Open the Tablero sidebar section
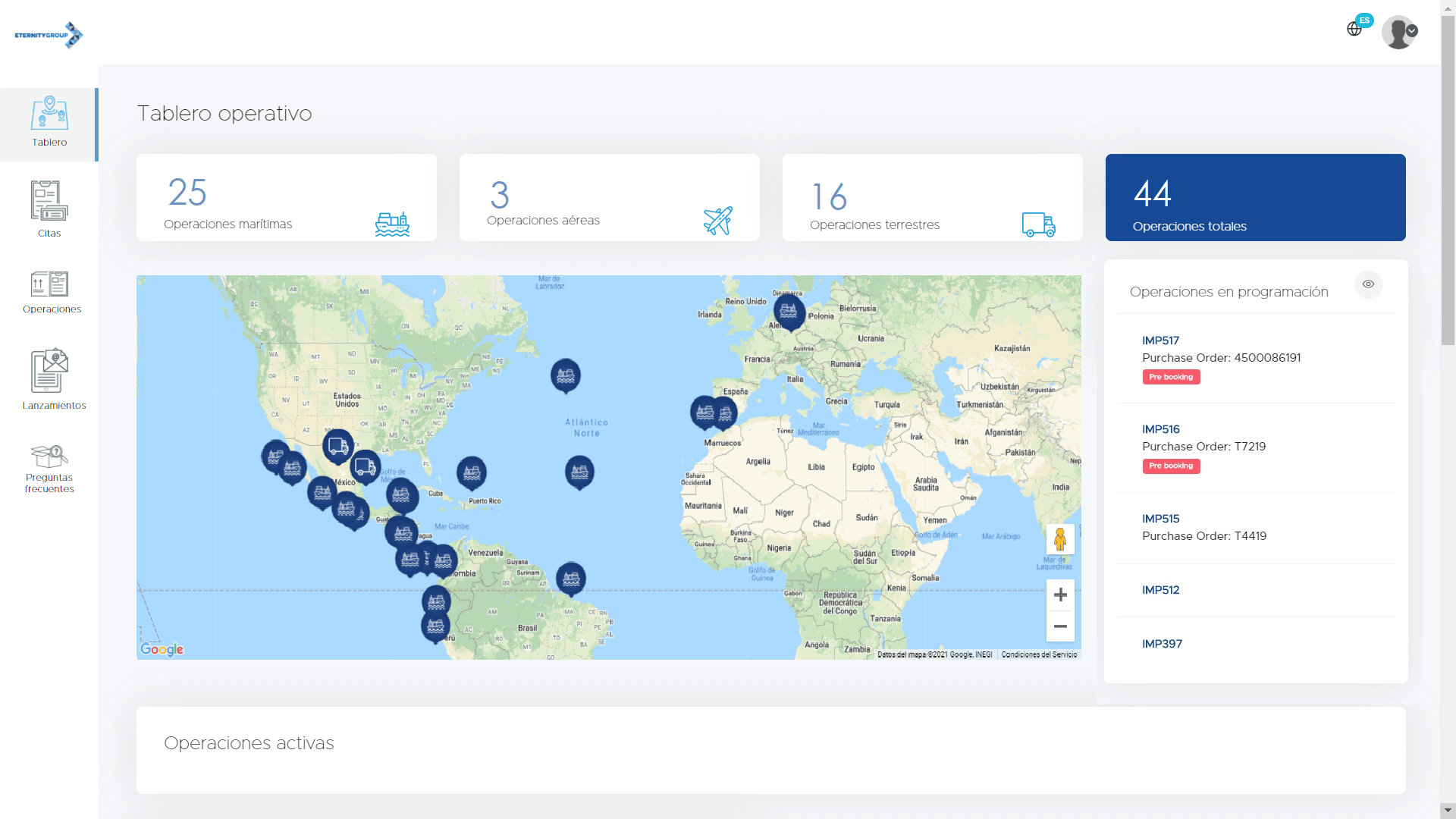Viewport: 1456px width, 819px height. 49,124
